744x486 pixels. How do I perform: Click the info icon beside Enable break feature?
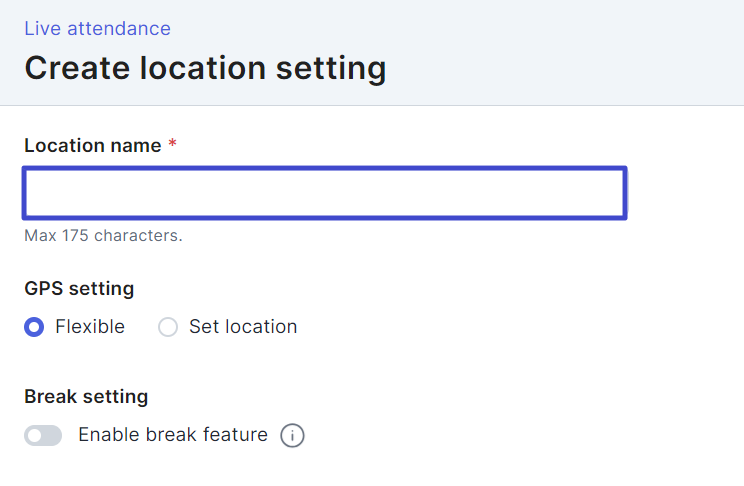pyautogui.click(x=292, y=436)
